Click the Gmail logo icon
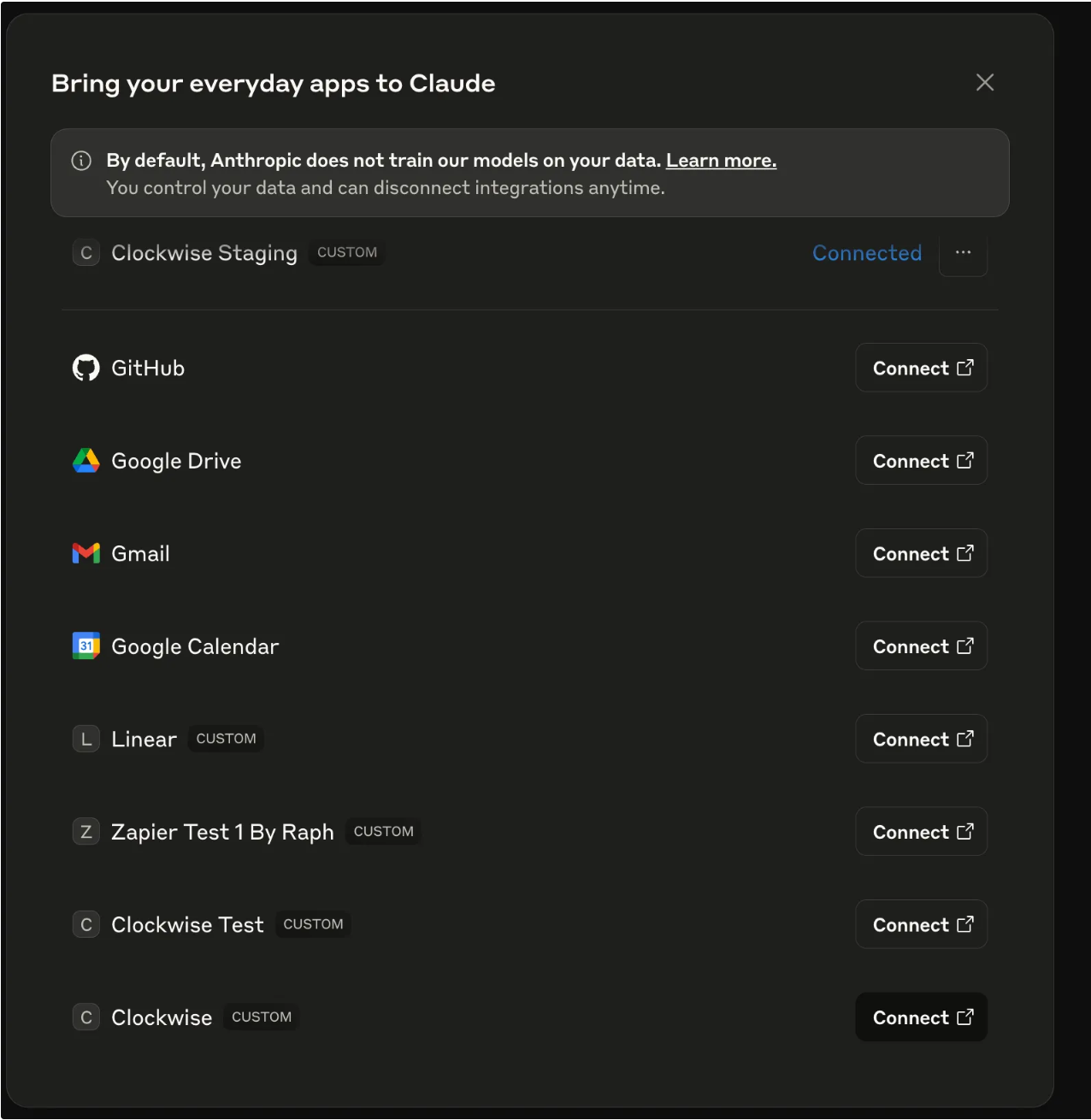This screenshot has height=1120, width=1091. pyautogui.click(x=86, y=553)
